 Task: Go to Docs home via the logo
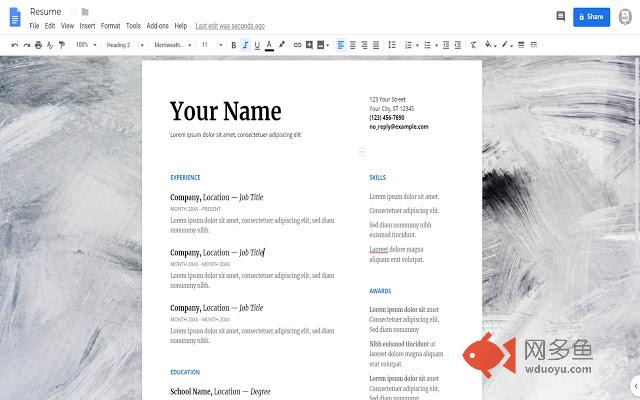click(x=15, y=17)
